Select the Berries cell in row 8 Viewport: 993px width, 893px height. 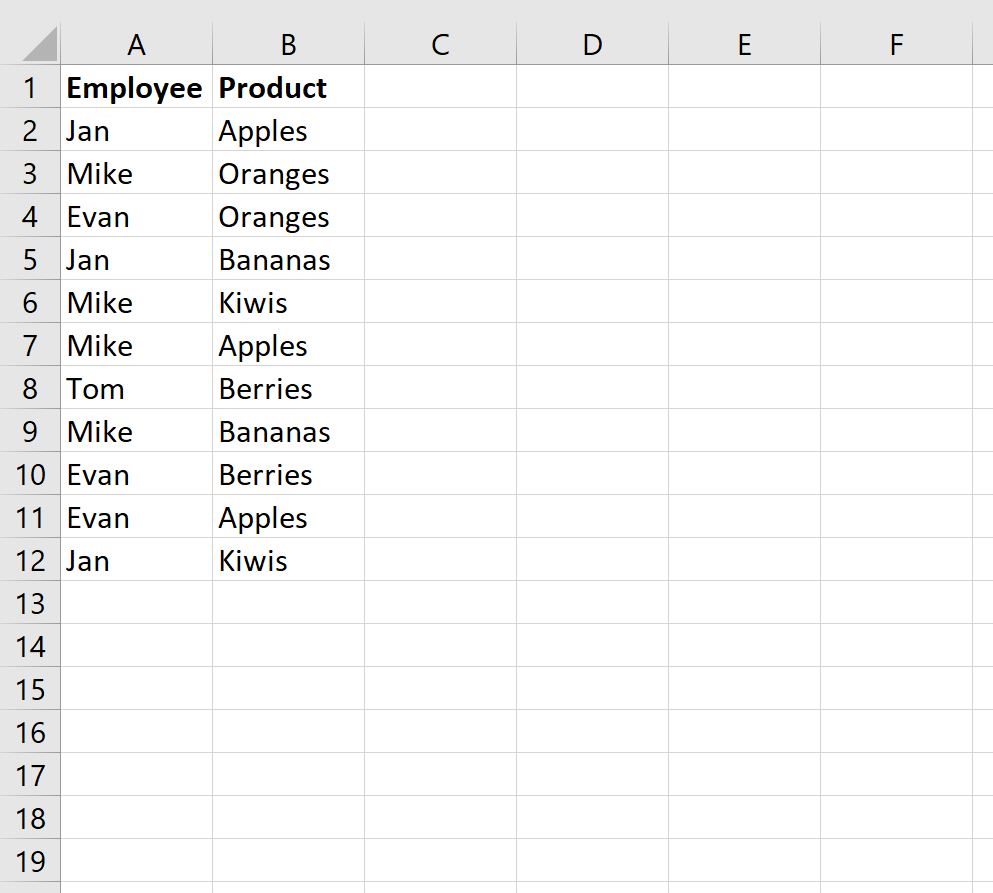tap(288, 388)
